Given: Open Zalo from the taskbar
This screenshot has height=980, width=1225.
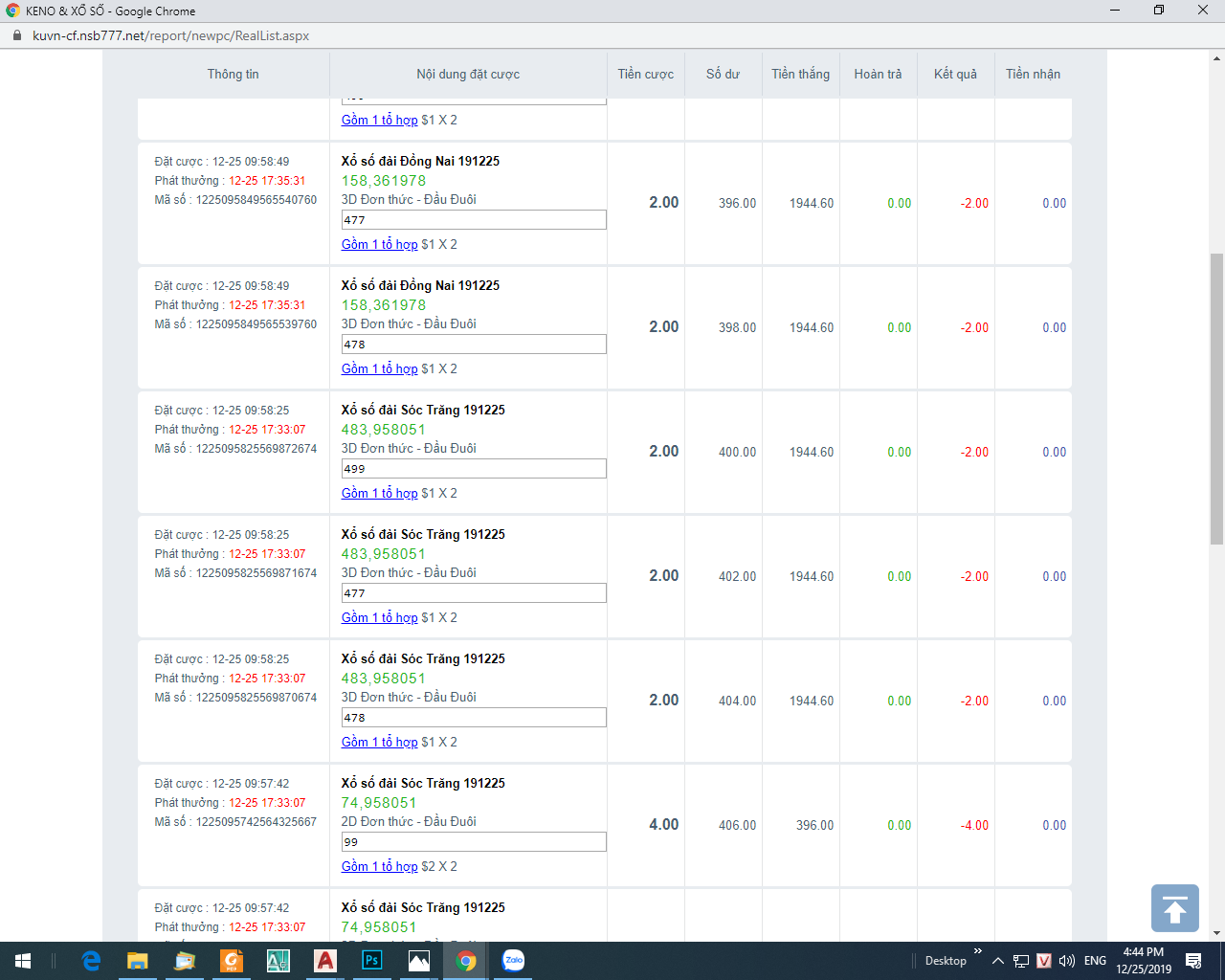Looking at the screenshot, I should click(514, 961).
